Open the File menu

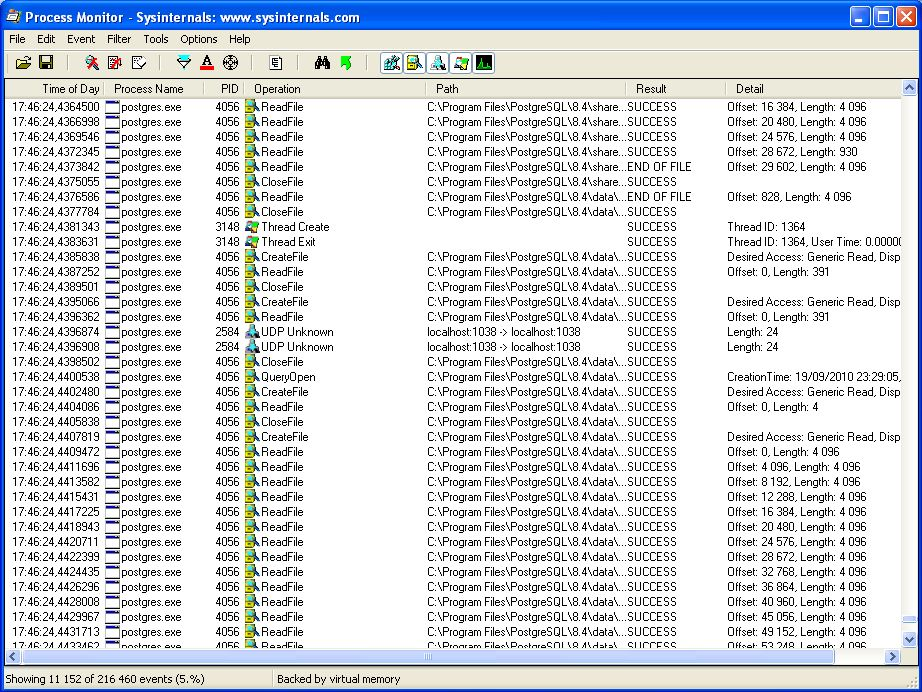pyautogui.click(x=17, y=39)
